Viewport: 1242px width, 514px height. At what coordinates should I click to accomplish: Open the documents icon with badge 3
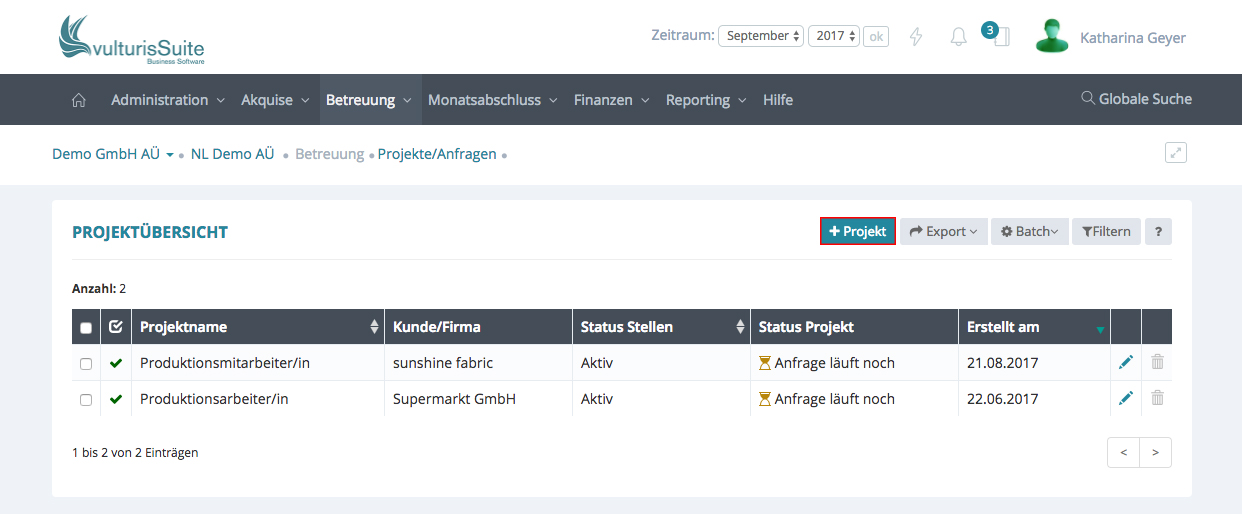[x=1000, y=37]
